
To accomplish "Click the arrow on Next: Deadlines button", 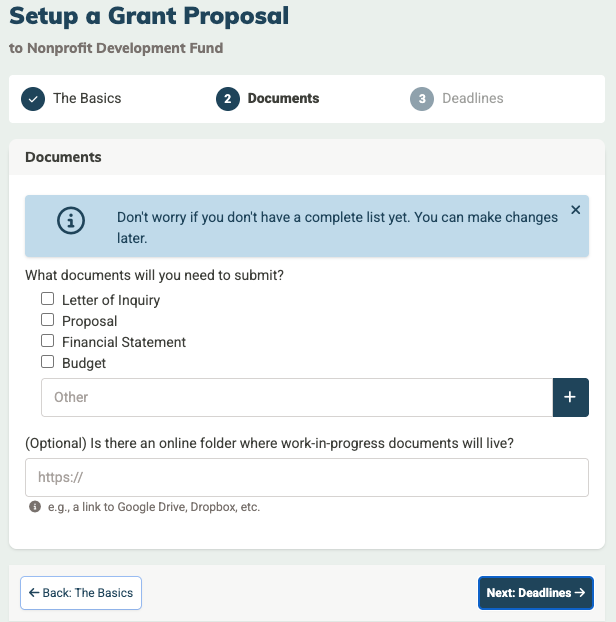I will point(580,593).
